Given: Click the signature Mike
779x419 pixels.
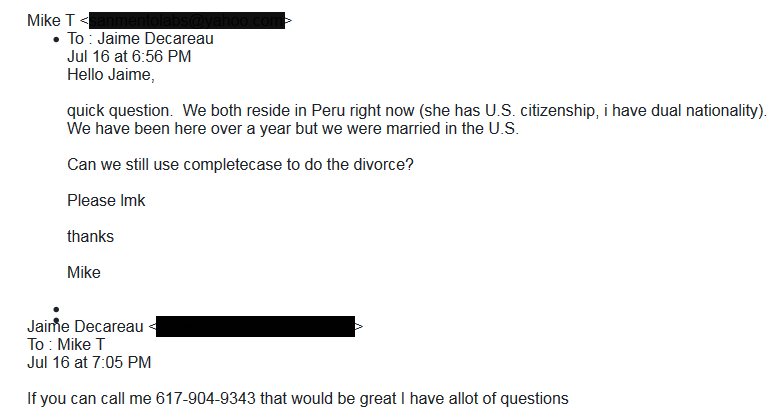Looking at the screenshot, I should pos(83,272).
